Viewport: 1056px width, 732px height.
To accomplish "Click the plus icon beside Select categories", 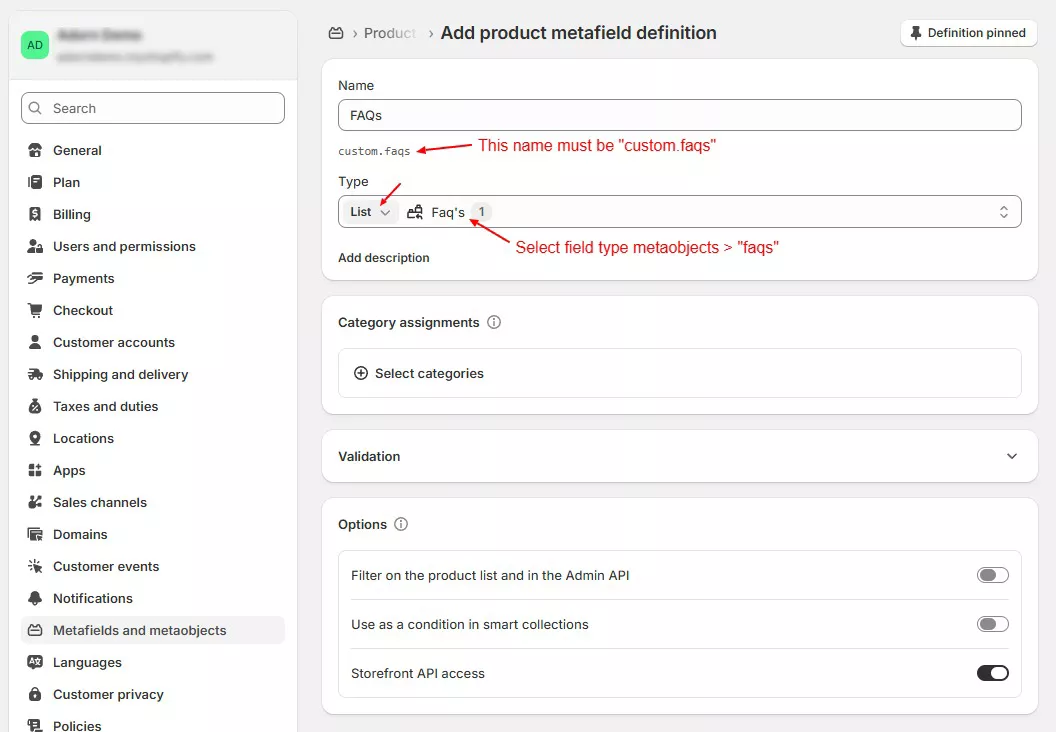I will (x=361, y=373).
